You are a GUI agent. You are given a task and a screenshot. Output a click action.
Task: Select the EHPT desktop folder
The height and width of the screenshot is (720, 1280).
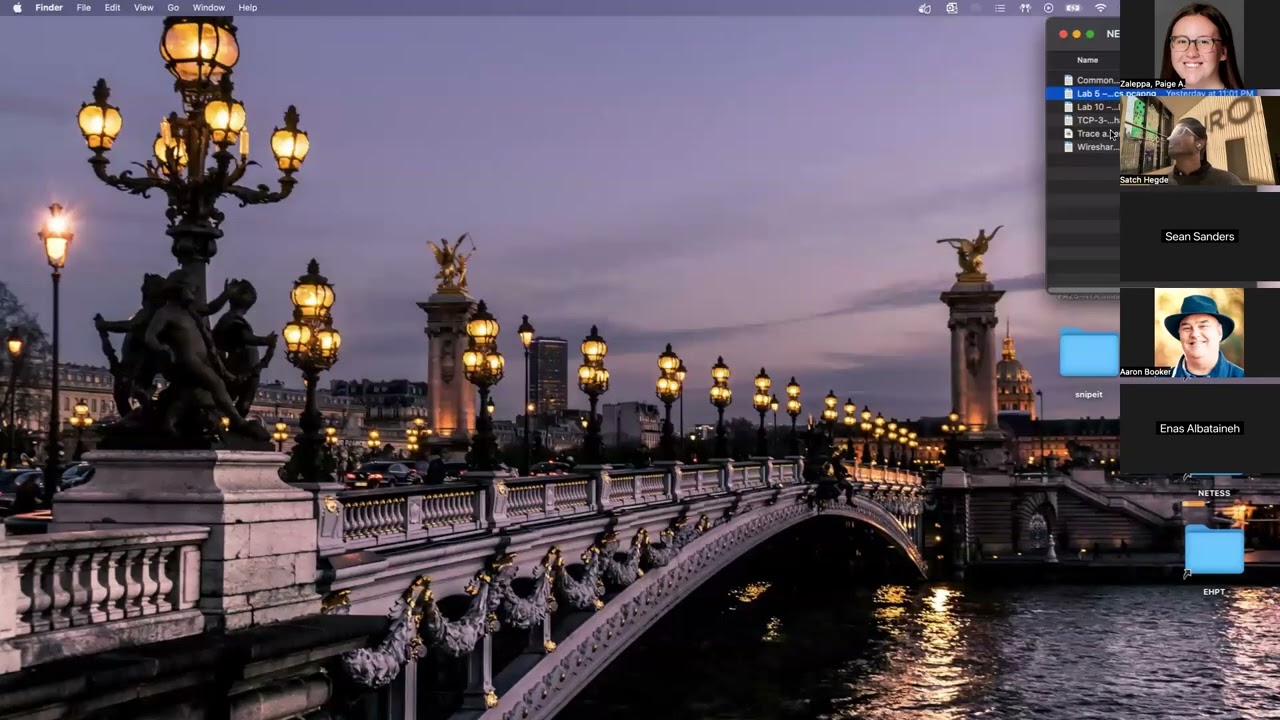(1214, 550)
